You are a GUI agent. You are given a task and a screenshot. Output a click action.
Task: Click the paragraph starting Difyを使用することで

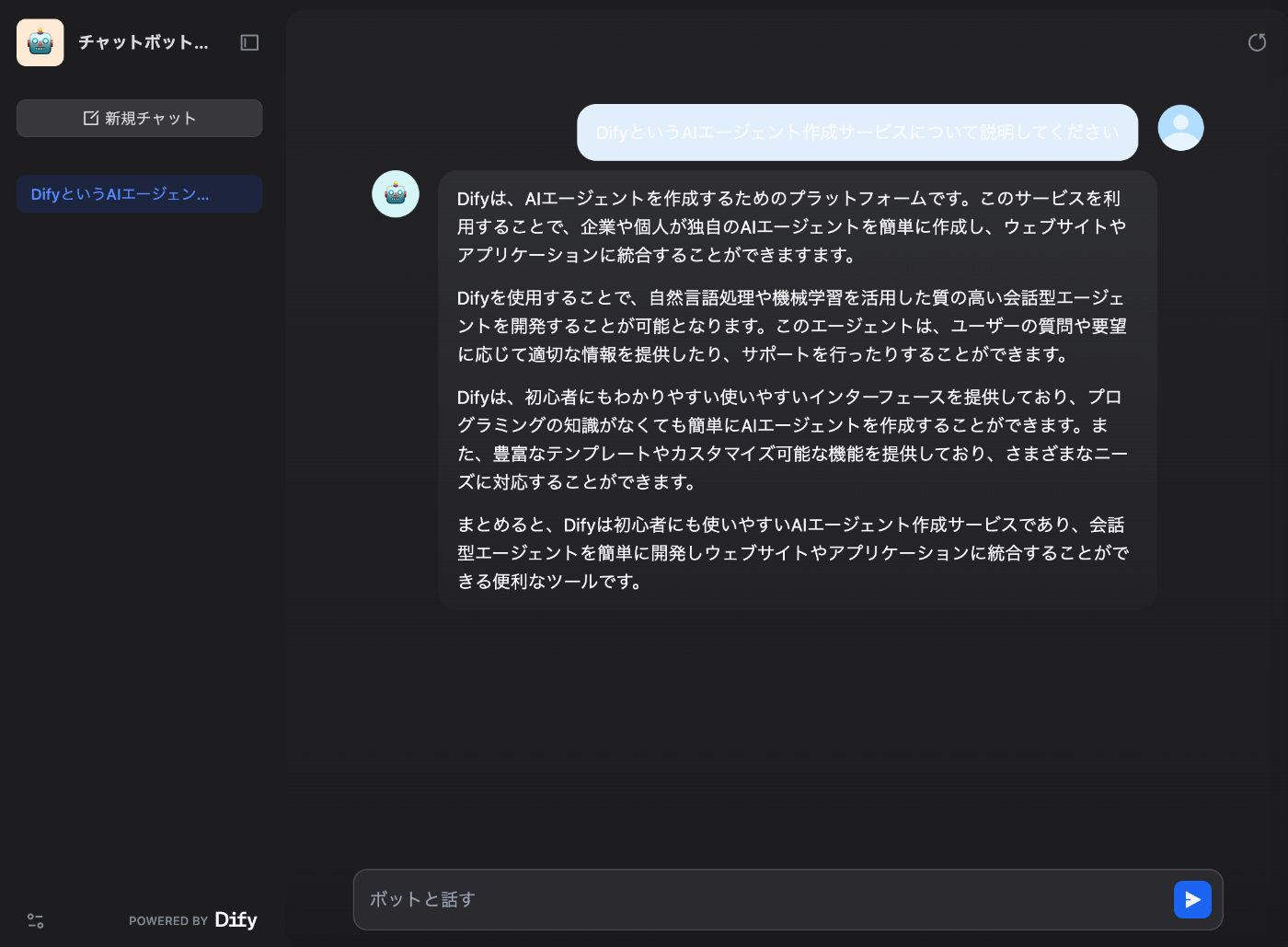tap(791, 326)
